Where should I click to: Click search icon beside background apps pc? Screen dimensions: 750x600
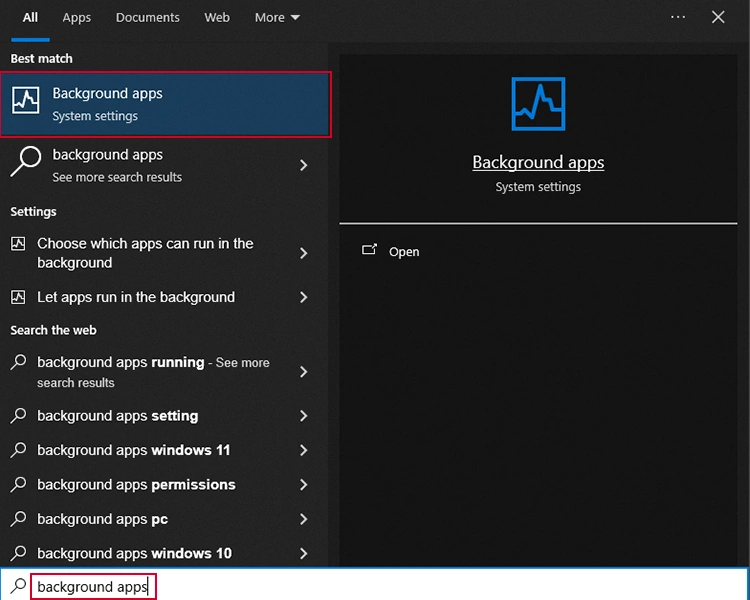(x=18, y=519)
